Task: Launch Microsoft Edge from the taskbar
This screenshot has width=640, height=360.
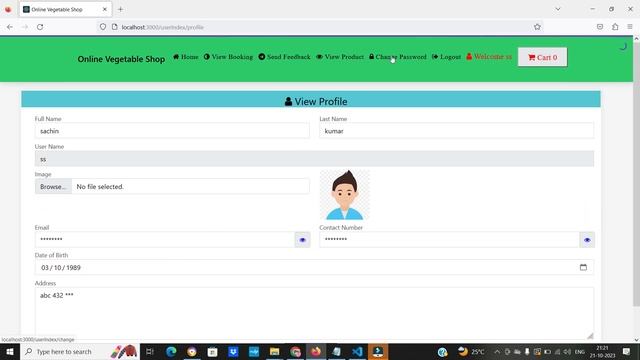Action: [171, 351]
